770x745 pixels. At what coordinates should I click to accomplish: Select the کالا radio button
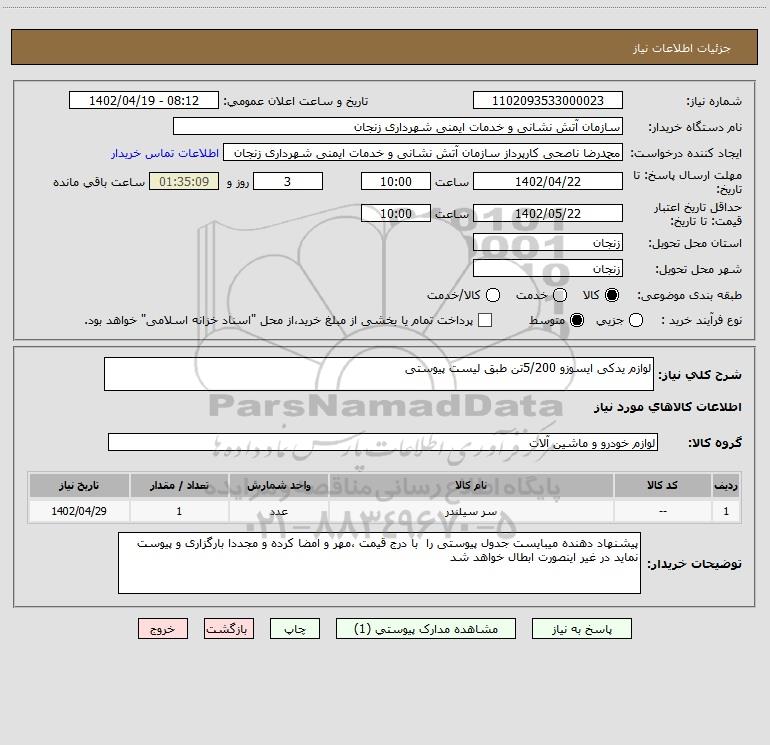point(612,295)
